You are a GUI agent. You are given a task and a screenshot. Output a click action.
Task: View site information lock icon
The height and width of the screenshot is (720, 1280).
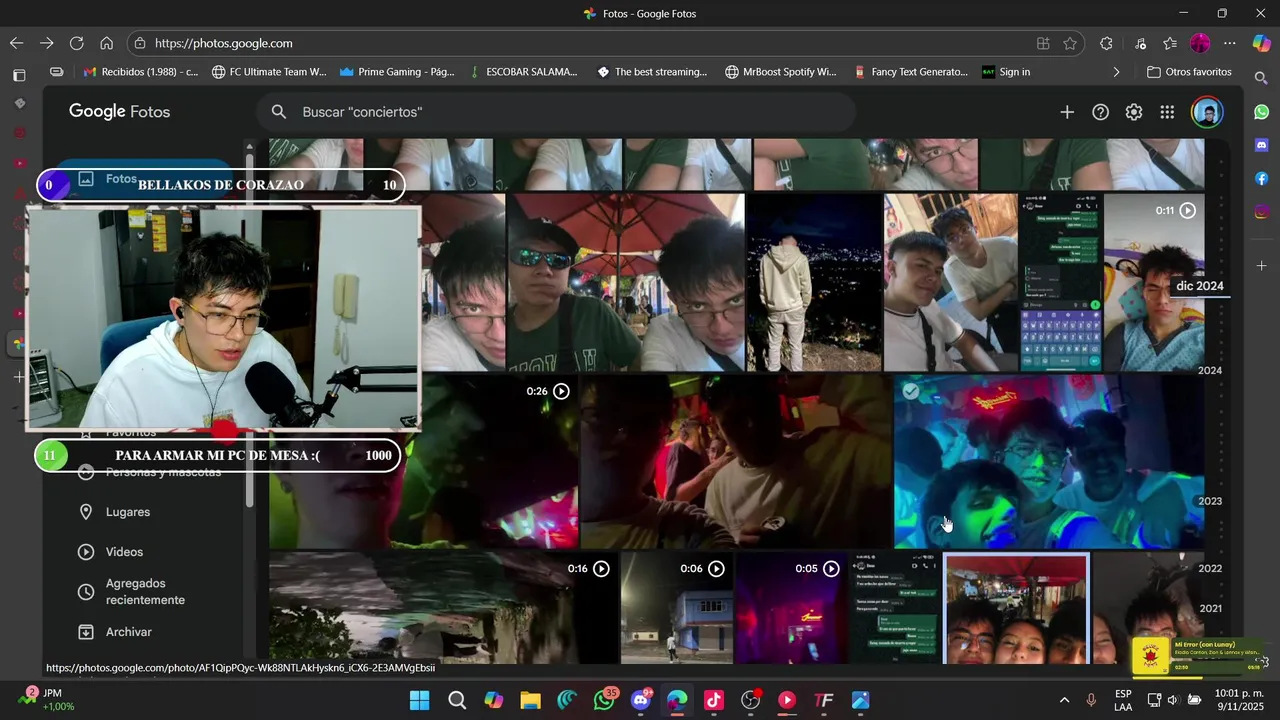pyautogui.click(x=140, y=43)
